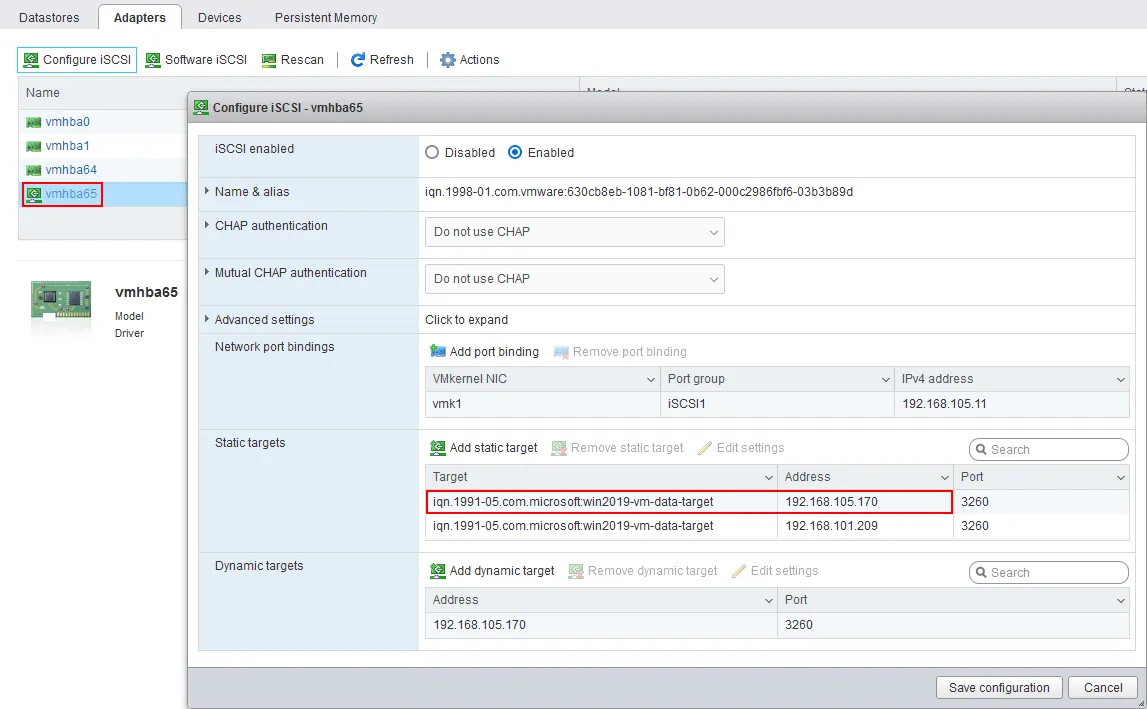Click Add static target
The image size is (1147, 709).
[x=483, y=447]
